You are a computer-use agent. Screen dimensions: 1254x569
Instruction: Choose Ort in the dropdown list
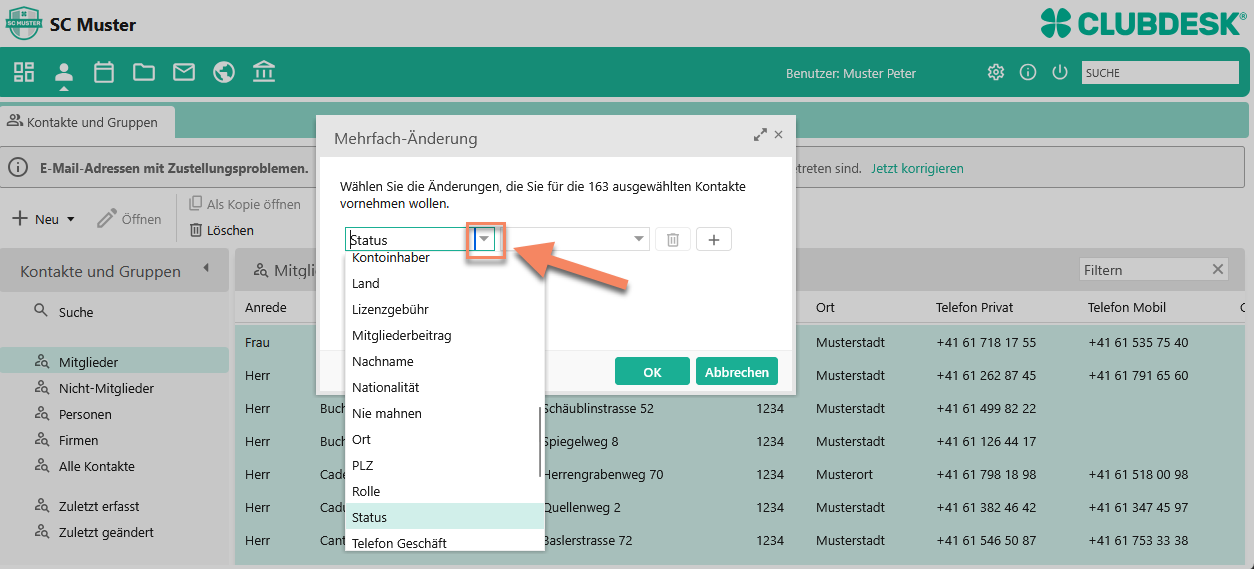[x=442, y=439]
